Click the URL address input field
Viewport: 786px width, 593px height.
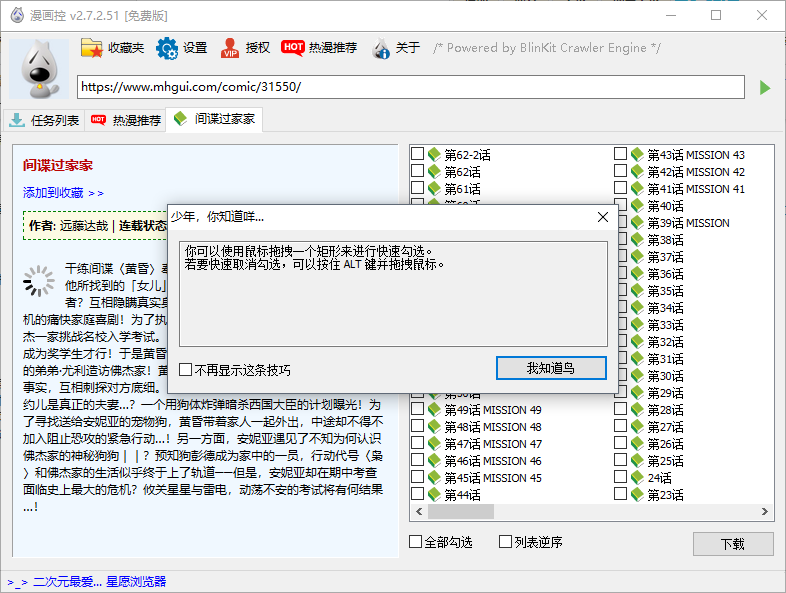tap(411, 87)
